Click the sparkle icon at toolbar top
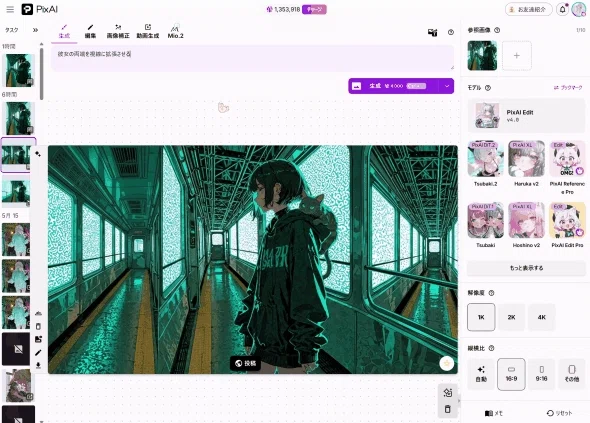This screenshot has width=590, height=423. point(38,154)
